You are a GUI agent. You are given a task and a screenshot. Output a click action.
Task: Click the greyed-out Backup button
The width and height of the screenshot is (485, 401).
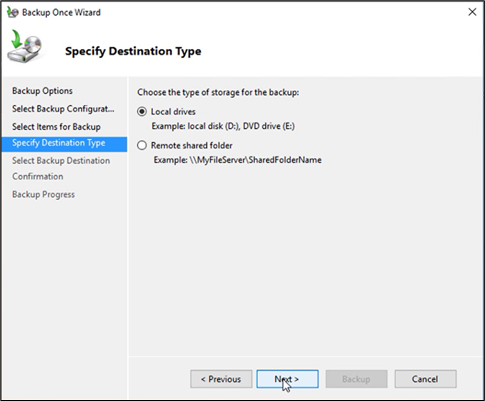pyautogui.click(x=356, y=379)
